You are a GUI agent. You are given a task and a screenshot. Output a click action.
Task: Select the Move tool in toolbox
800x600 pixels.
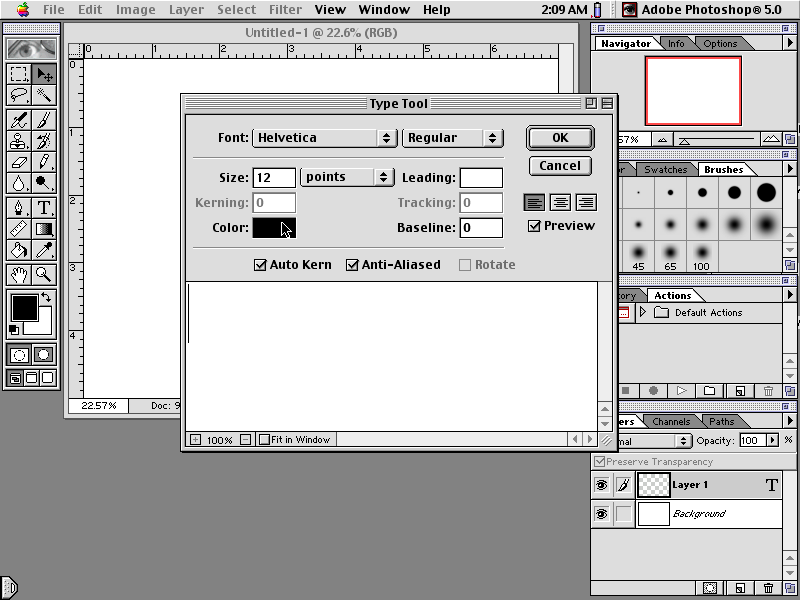point(44,74)
